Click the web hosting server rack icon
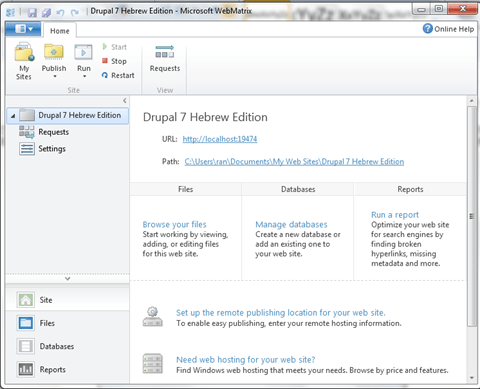 click(x=153, y=364)
